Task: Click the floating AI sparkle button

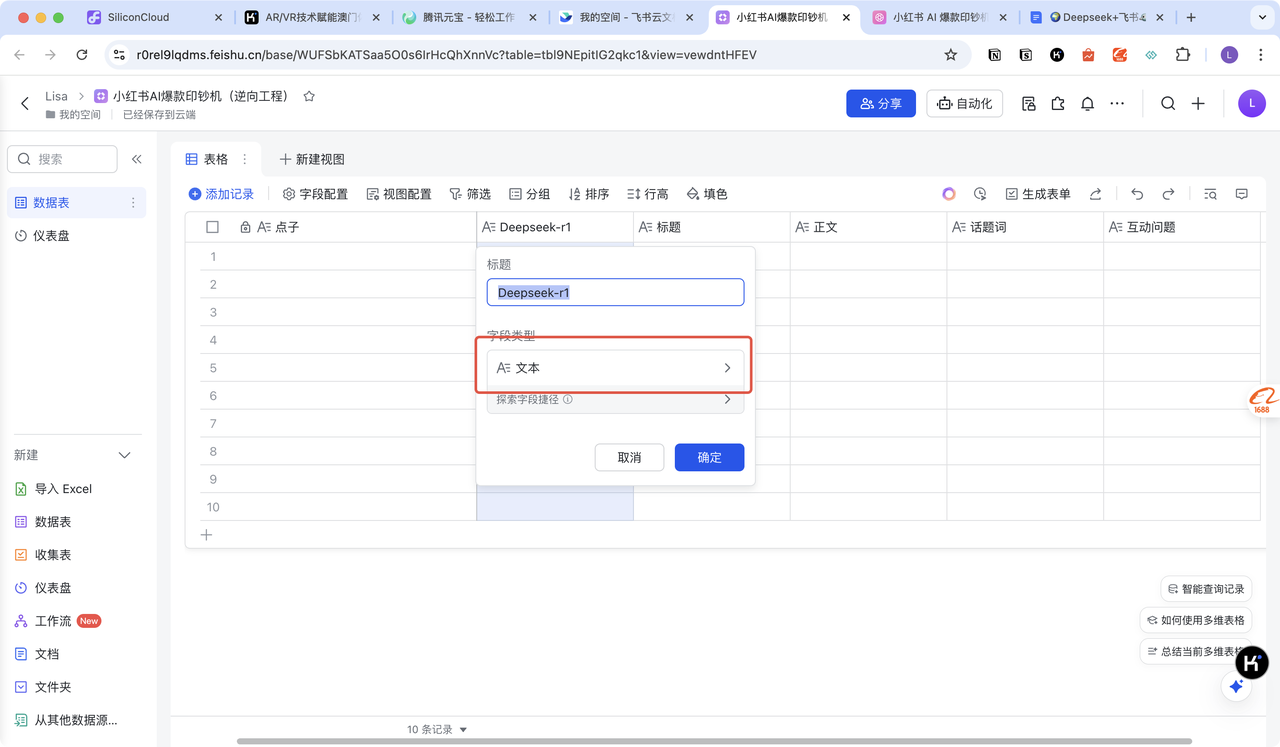Action: coord(1236,686)
